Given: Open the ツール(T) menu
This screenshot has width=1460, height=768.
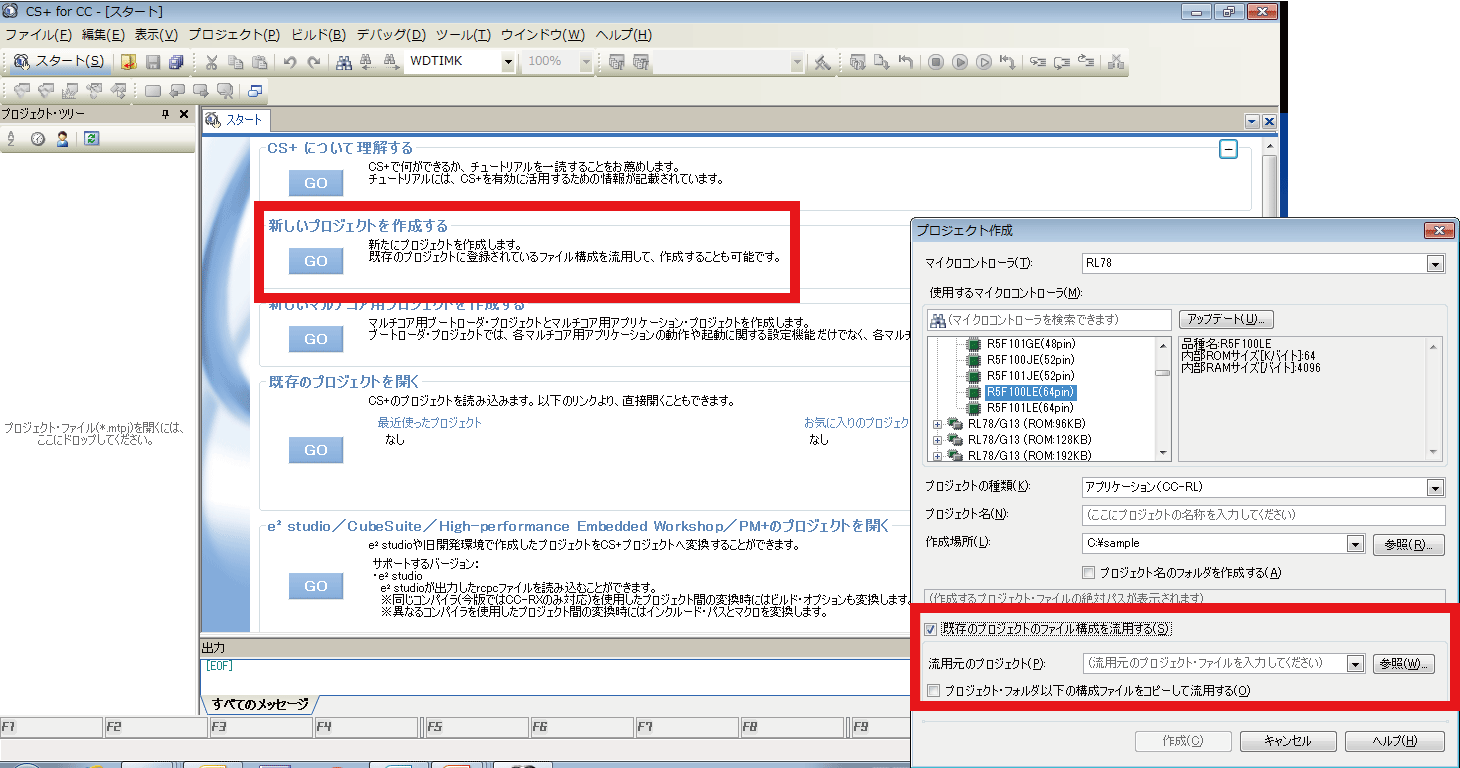Looking at the screenshot, I should coord(463,35).
